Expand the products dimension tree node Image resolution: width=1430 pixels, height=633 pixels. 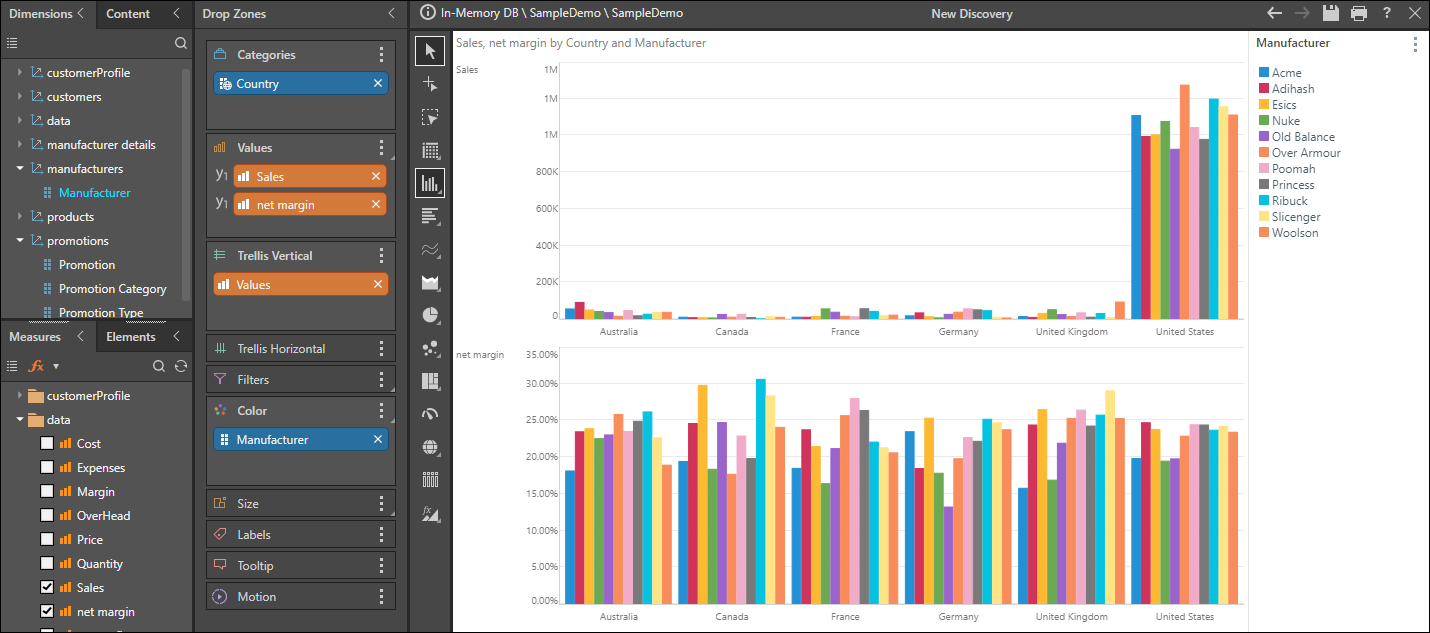click(x=20, y=217)
